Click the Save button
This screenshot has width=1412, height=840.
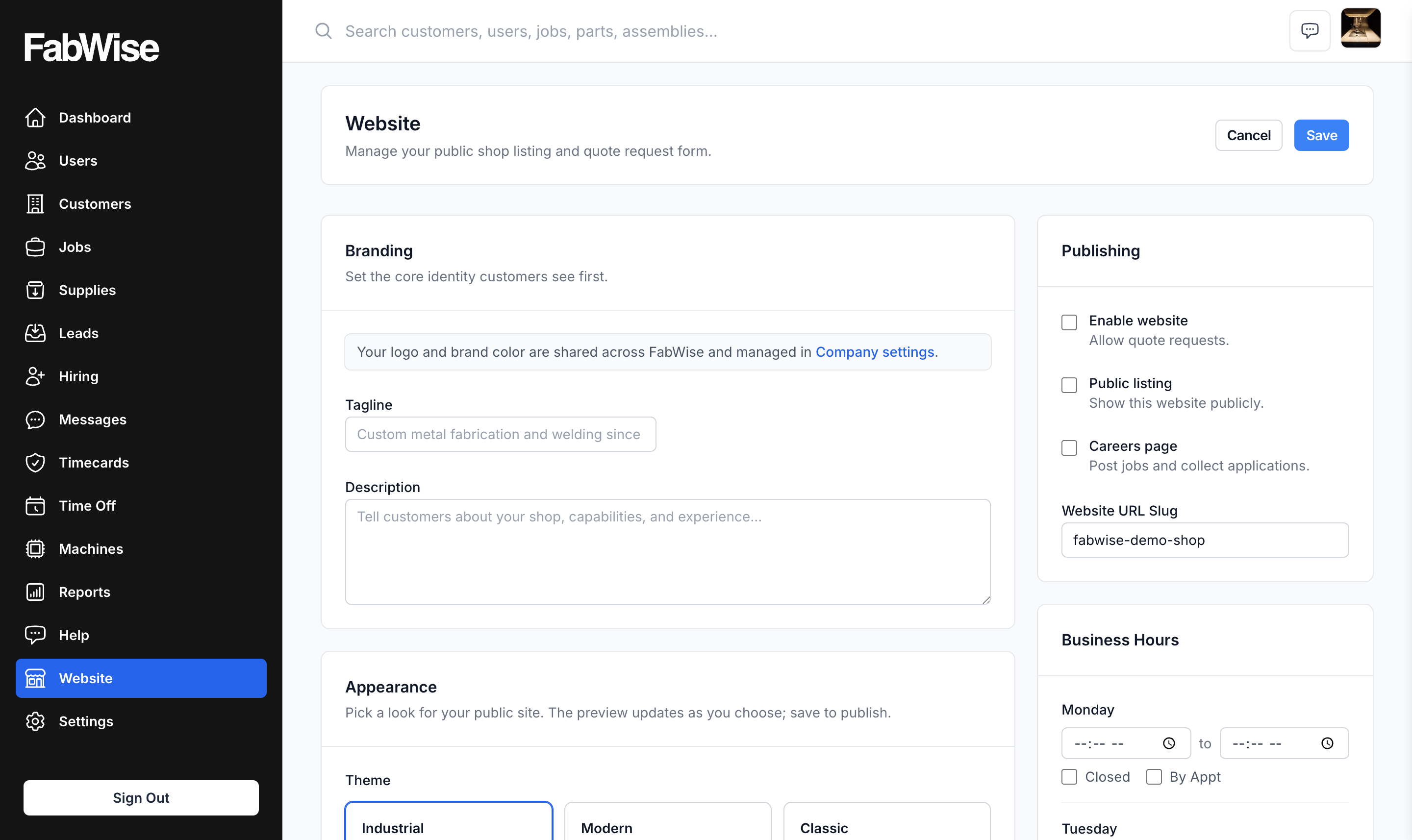1321,135
